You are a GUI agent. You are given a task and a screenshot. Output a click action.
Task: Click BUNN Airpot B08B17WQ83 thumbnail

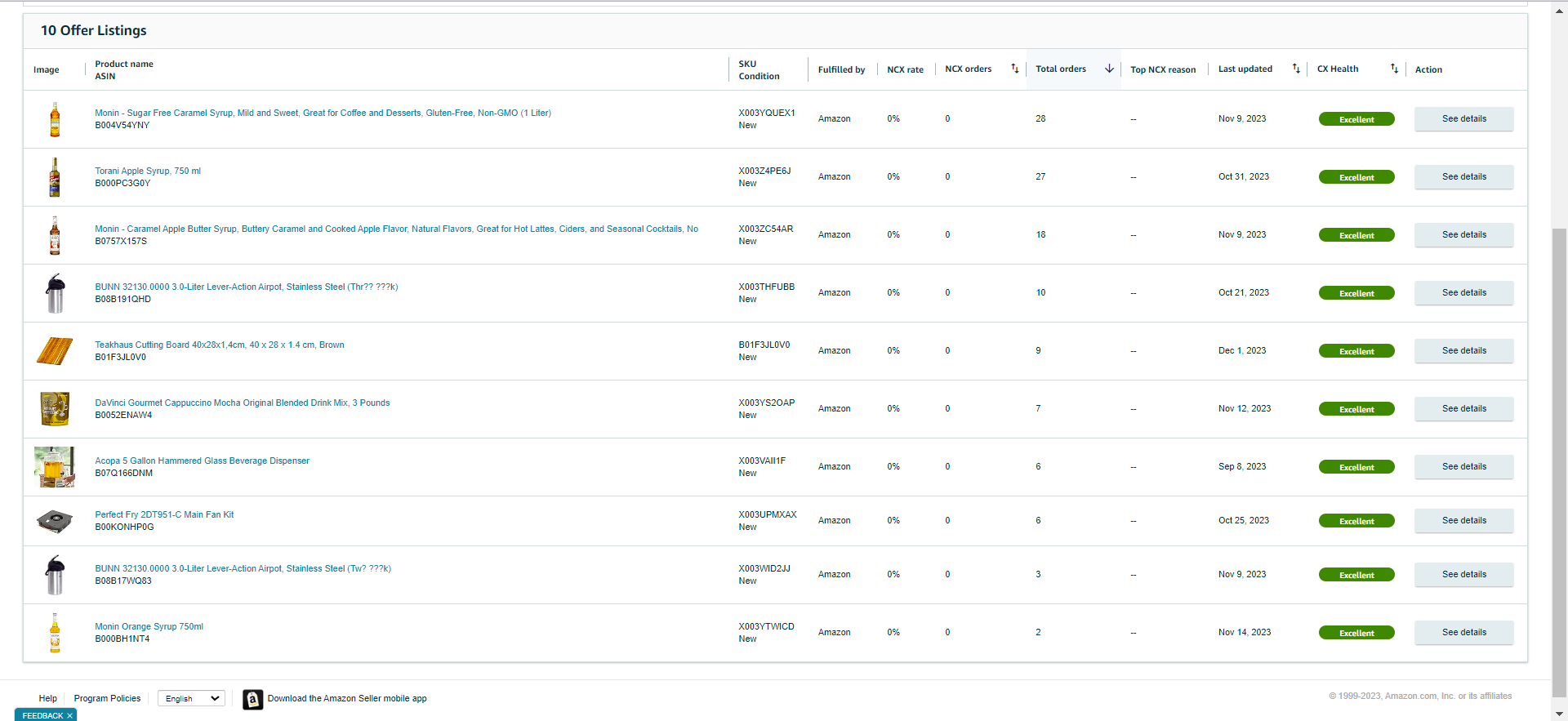(55, 575)
